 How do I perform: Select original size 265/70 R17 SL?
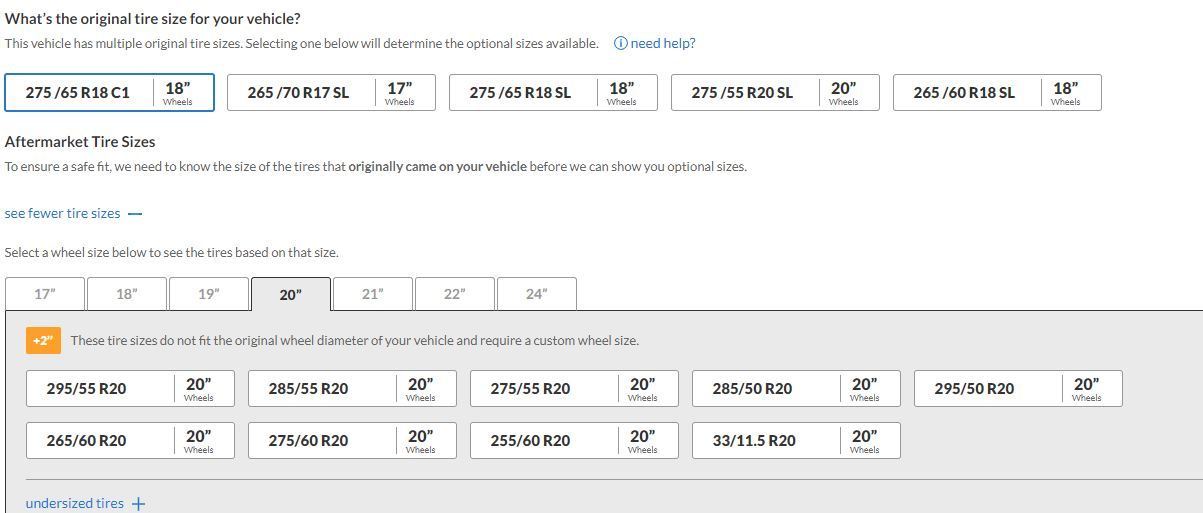click(331, 93)
